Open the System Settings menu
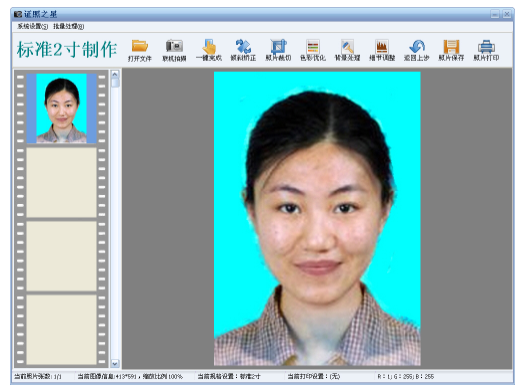This screenshot has width=526, height=387. tap(33, 26)
